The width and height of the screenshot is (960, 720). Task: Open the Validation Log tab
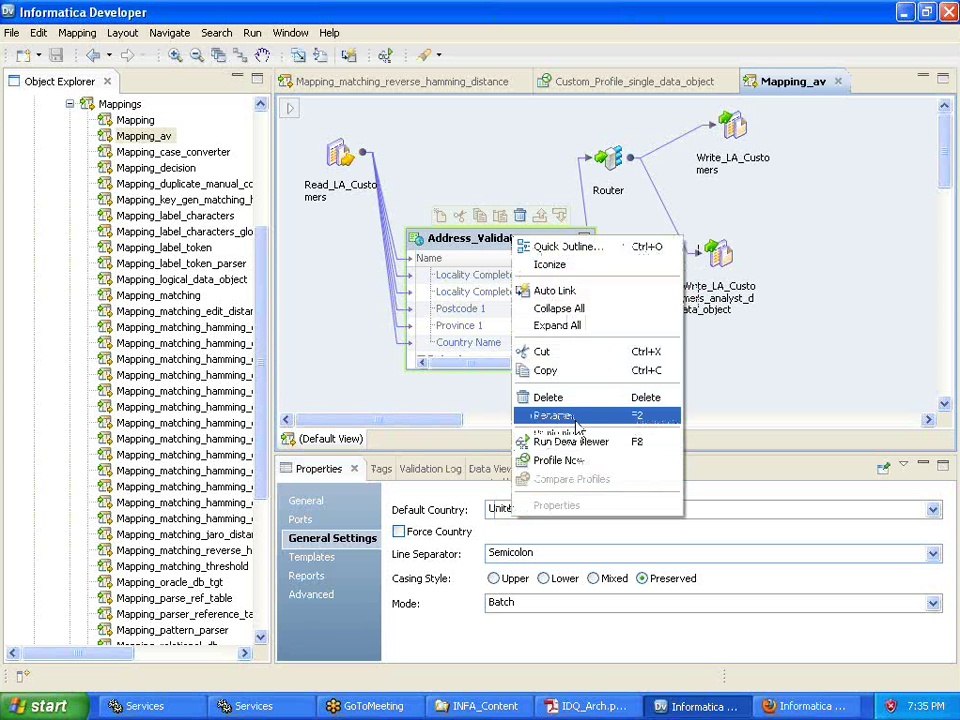click(430, 469)
